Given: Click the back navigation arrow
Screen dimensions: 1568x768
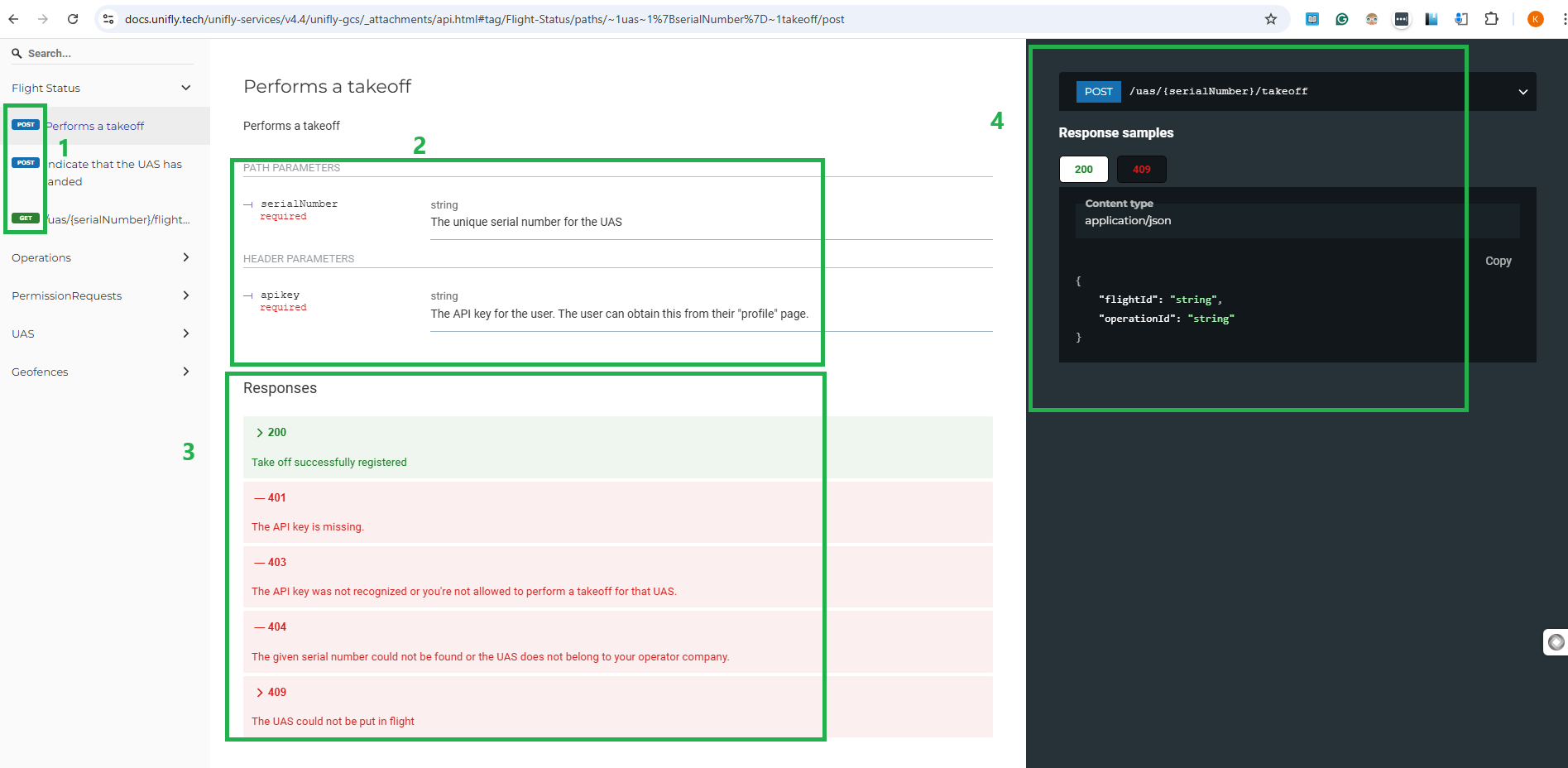Looking at the screenshot, I should [13, 18].
